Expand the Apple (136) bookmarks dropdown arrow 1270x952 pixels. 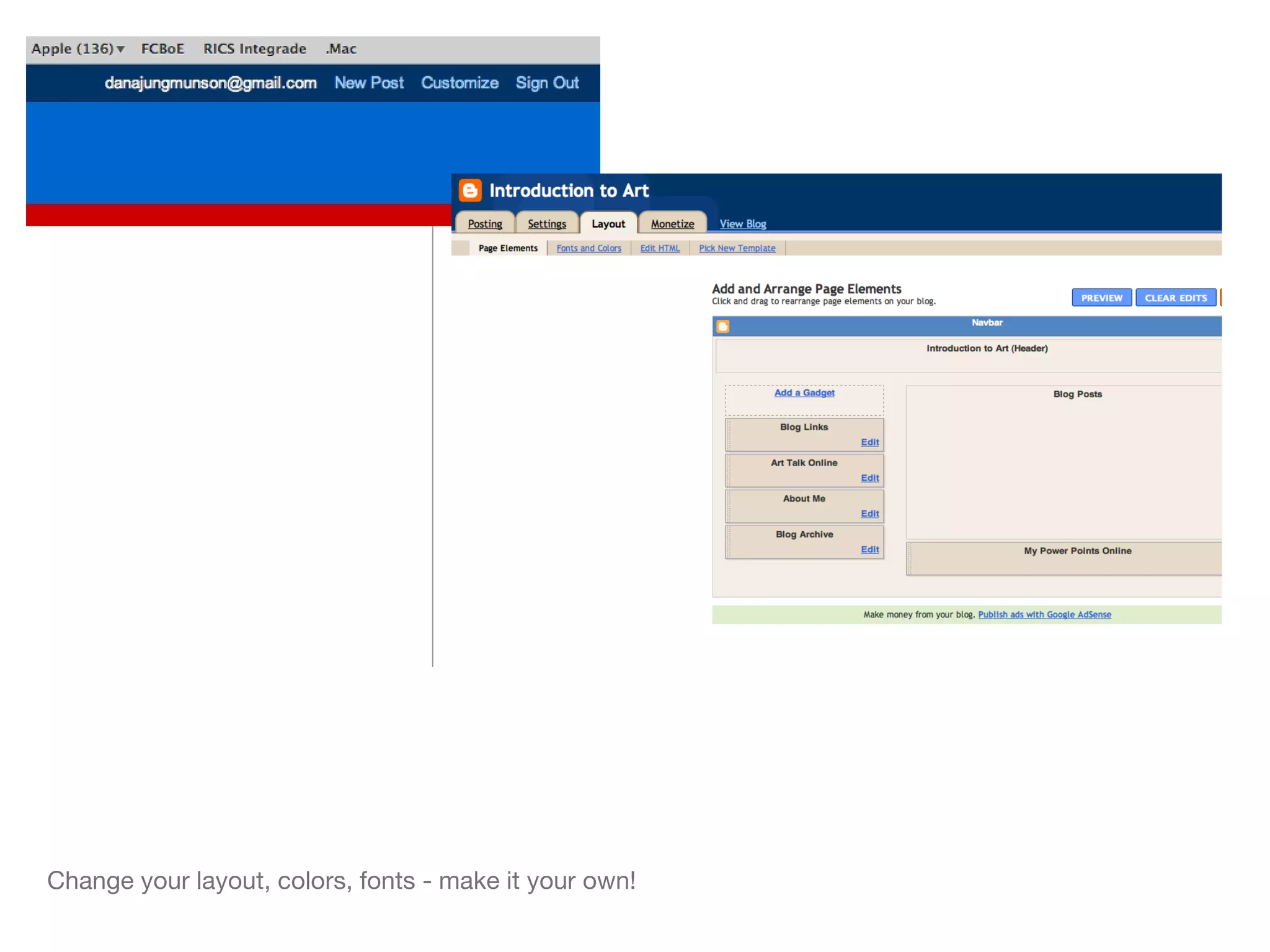[120, 49]
